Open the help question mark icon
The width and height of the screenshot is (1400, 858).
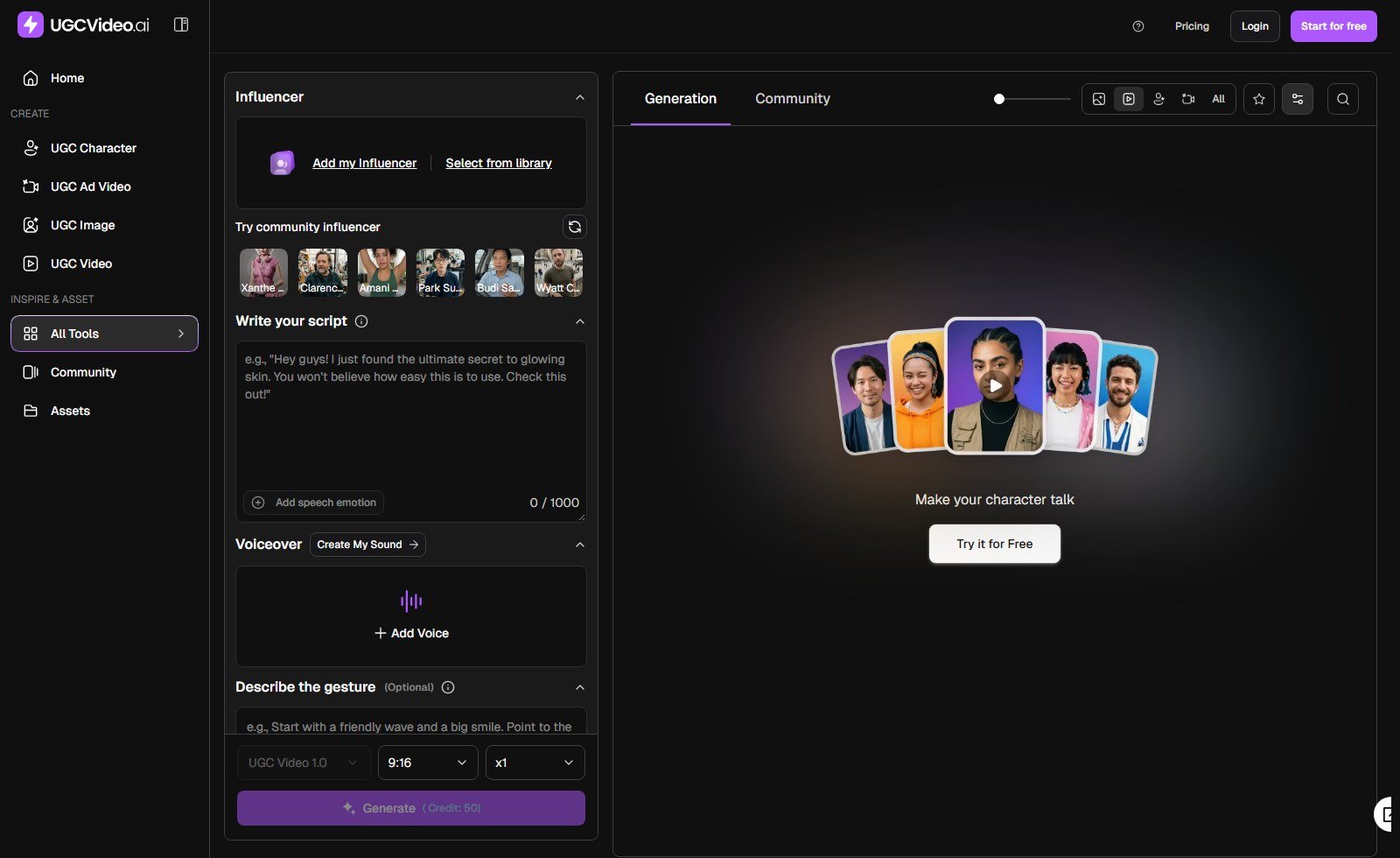point(1138,26)
